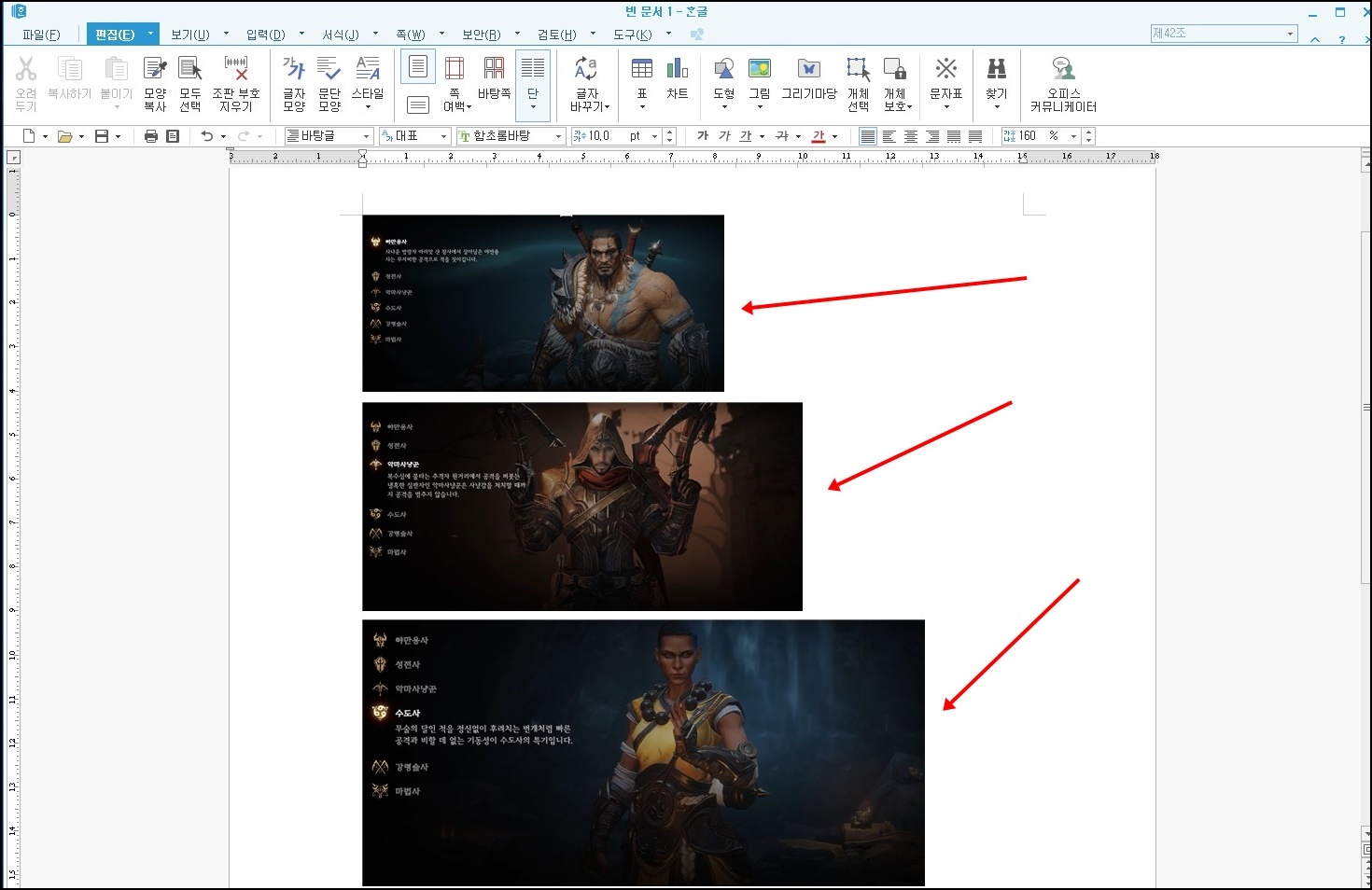Open the 도구(K) menu

[x=632, y=35]
